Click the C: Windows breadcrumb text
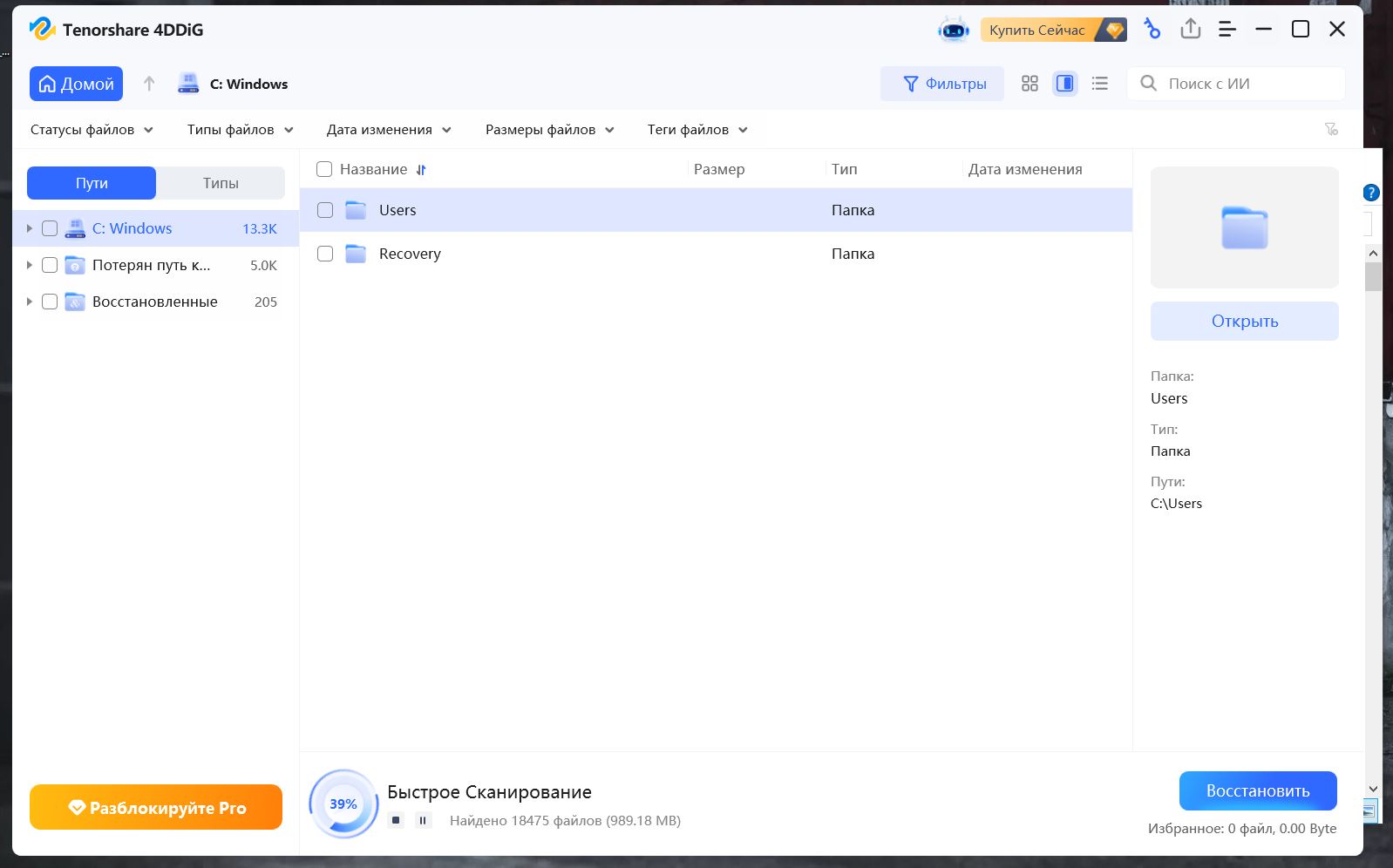The image size is (1393, 868). click(x=248, y=84)
